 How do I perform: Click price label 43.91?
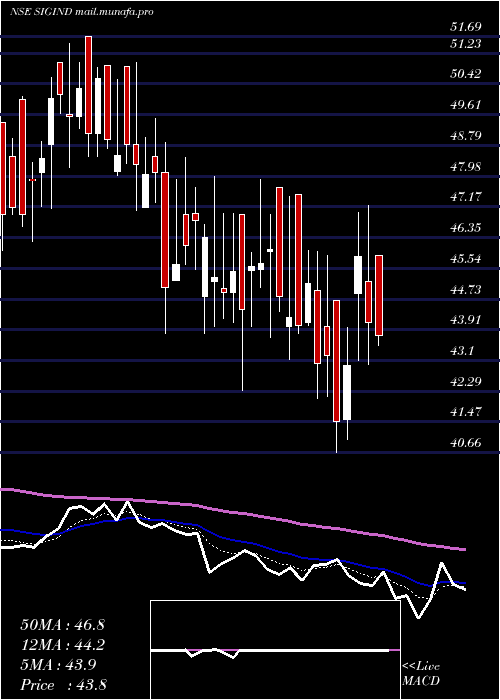click(x=466, y=320)
